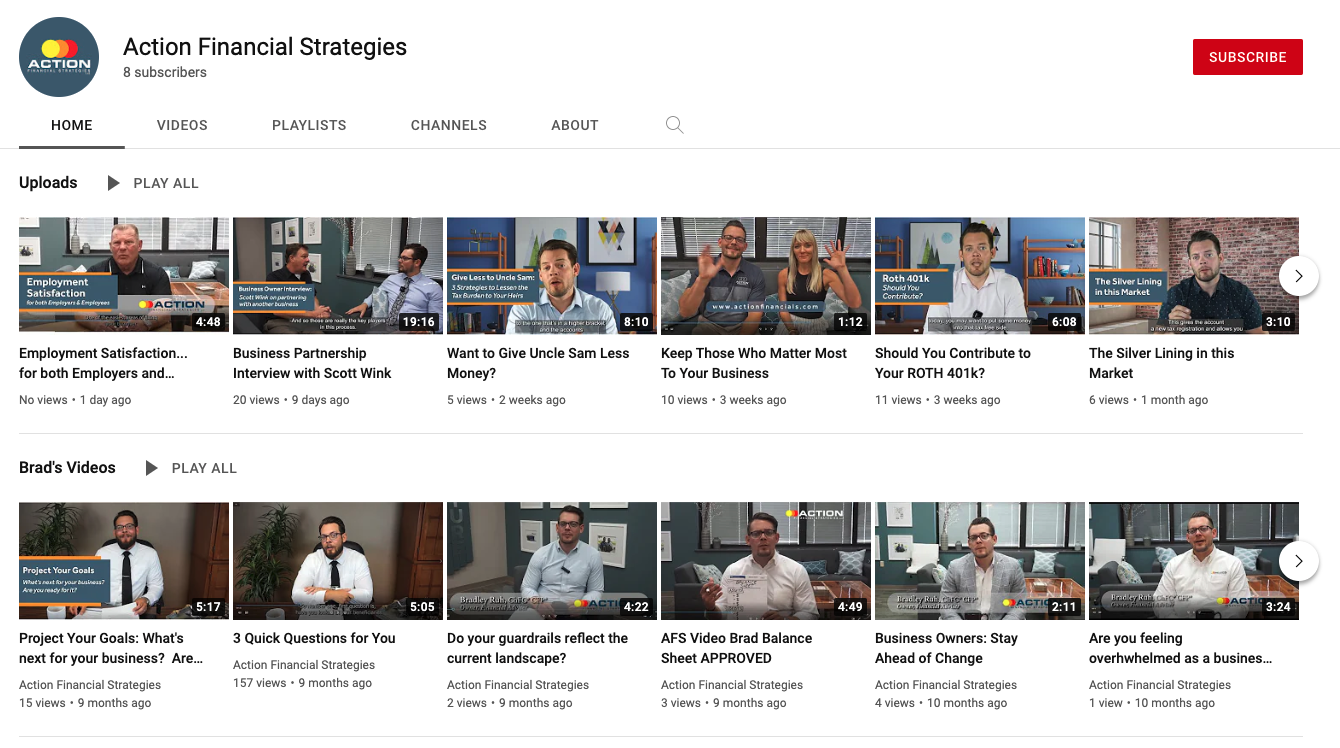This screenshot has height=748, width=1340.
Task: Click the title 'Employment Satisfaction... for both Employers and'
Action: coord(103,363)
